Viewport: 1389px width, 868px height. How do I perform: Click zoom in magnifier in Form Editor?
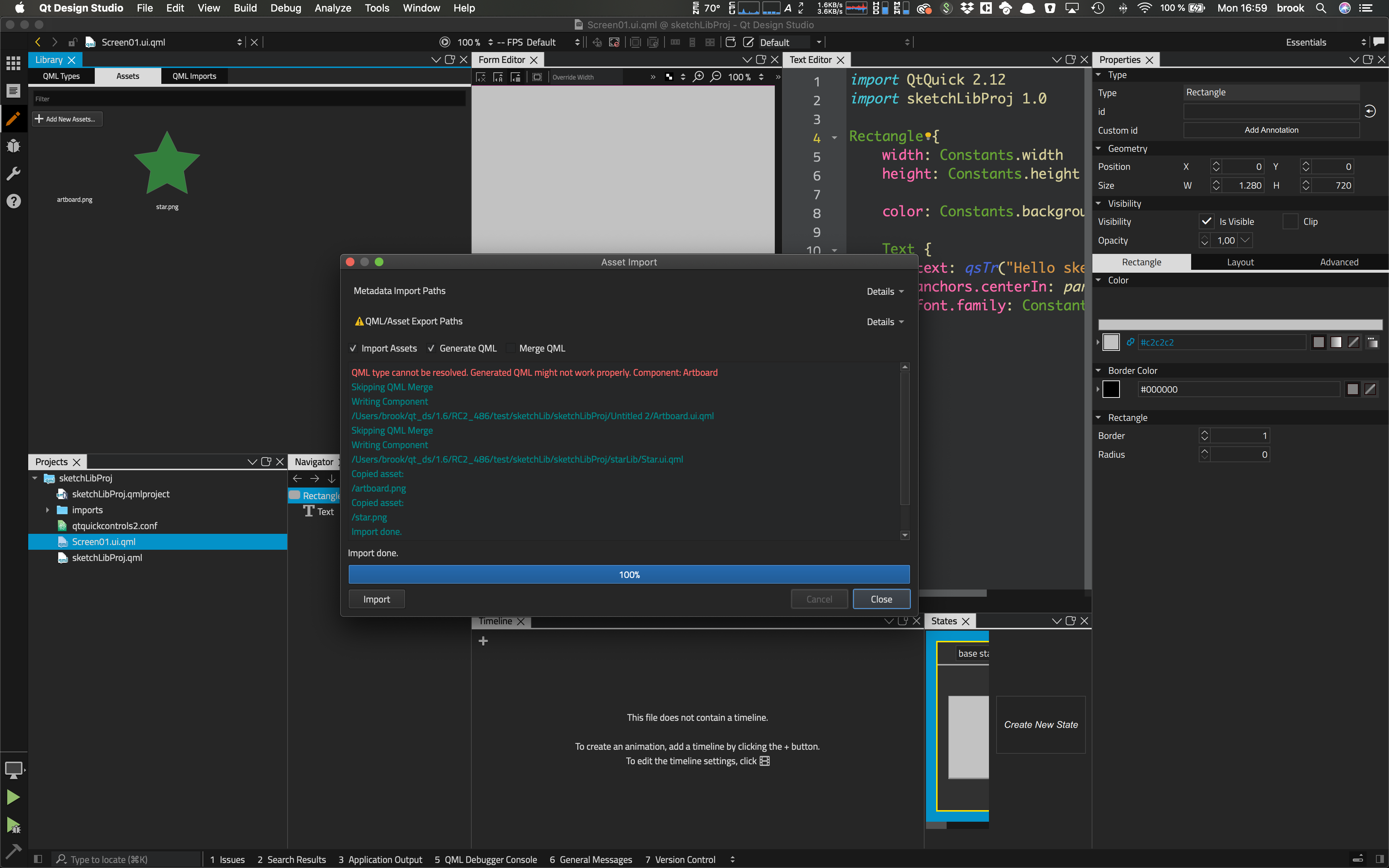pos(698,77)
